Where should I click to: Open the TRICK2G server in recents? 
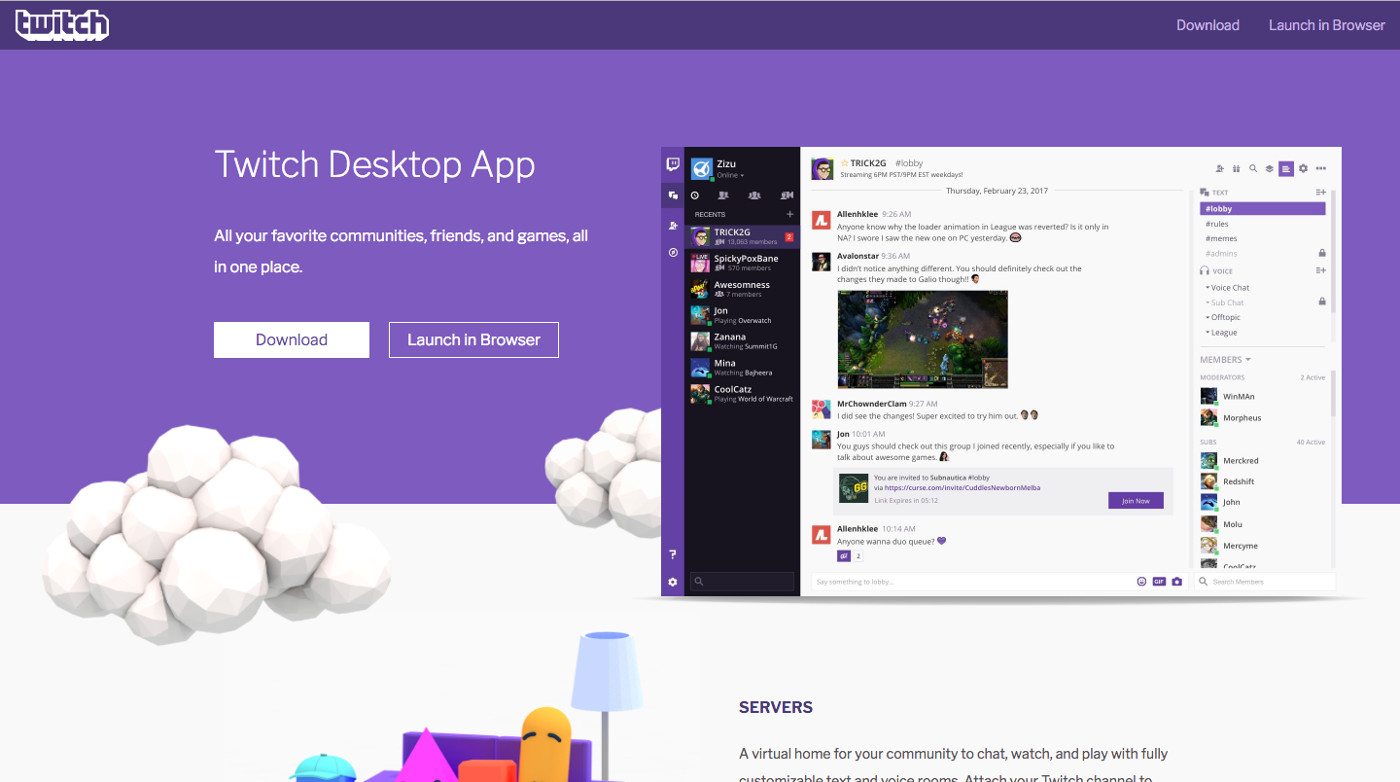(742, 237)
